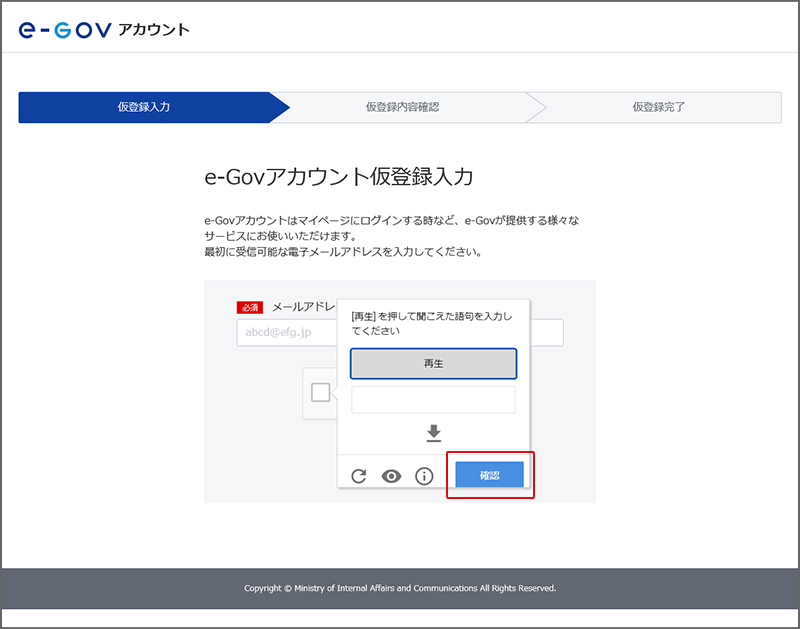Click the 必須 required badge
800x629 pixels.
tap(249, 308)
